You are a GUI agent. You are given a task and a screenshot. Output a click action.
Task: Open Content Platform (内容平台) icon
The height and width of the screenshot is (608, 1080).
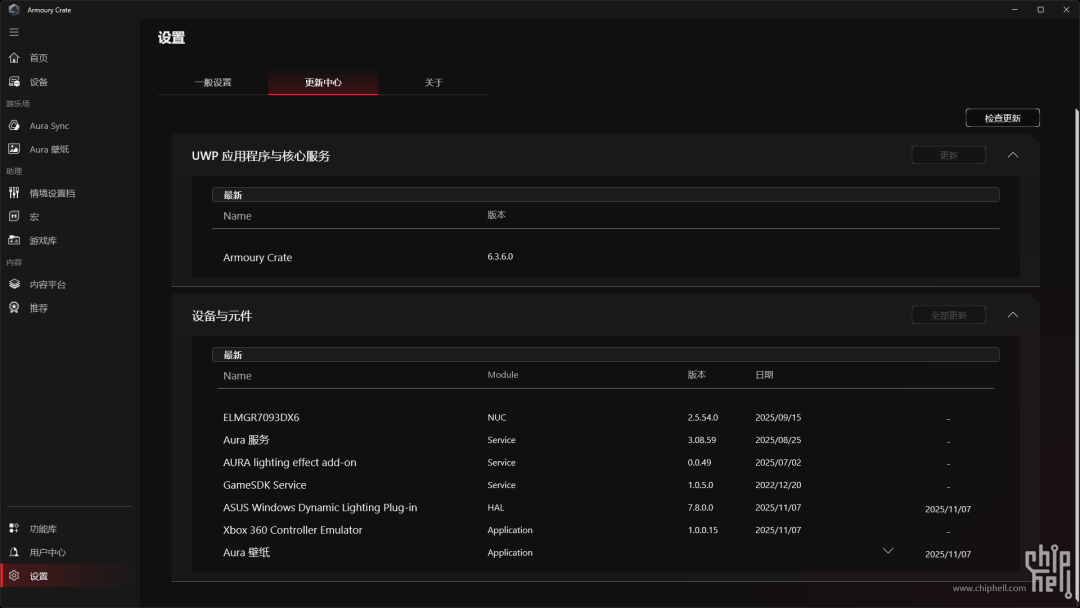click(14, 284)
